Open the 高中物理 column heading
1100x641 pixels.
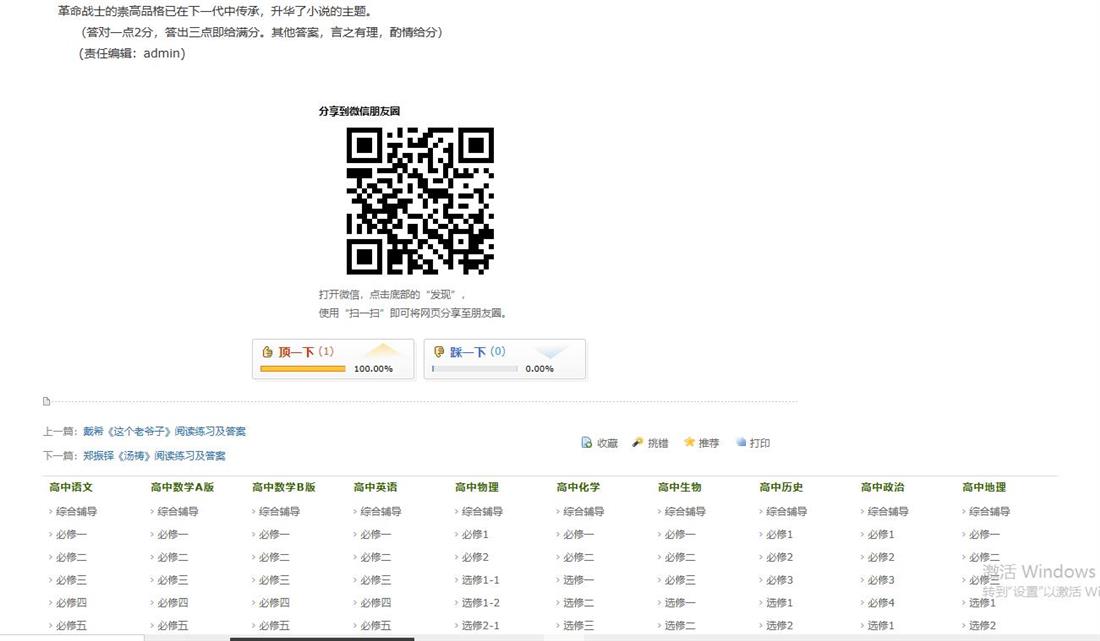477,487
